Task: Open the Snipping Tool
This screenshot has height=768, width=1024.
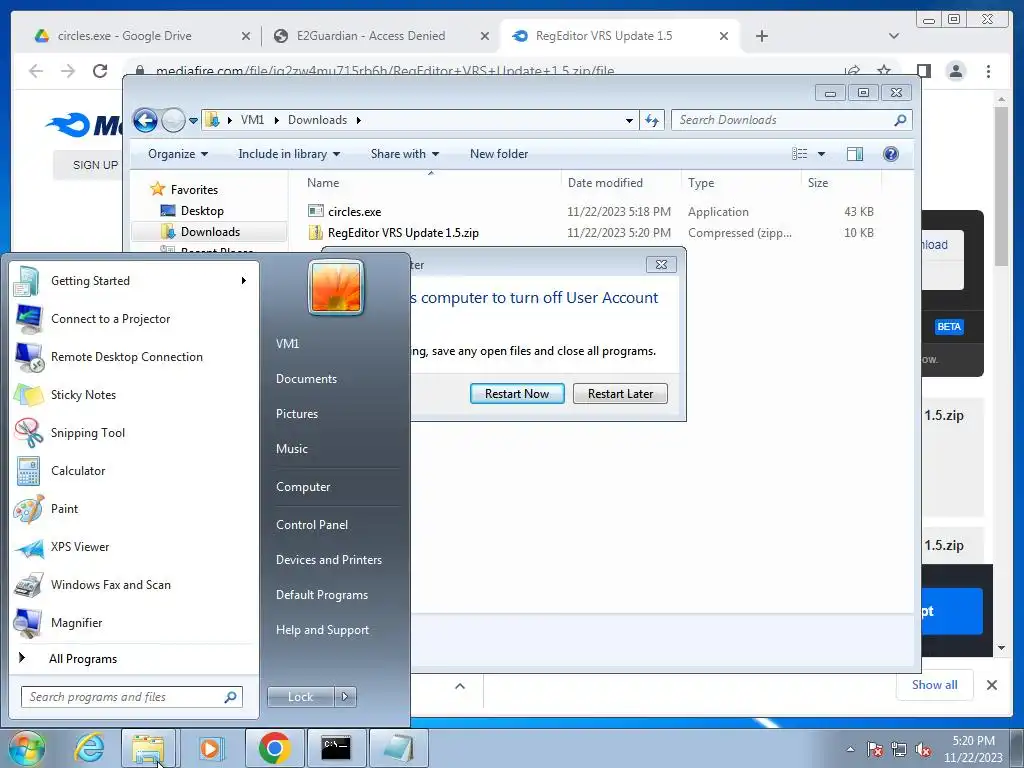Action: coord(134,432)
